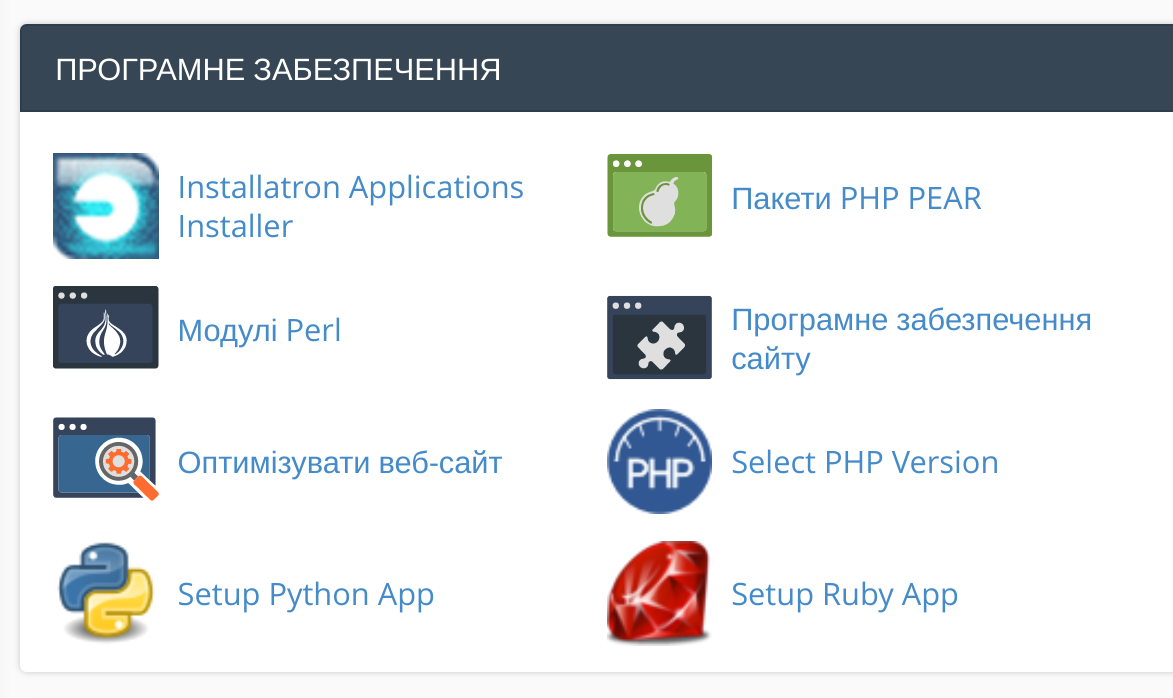Open the Installatron Applications Installer link
This screenshot has height=698, width=1173.
coord(350,188)
